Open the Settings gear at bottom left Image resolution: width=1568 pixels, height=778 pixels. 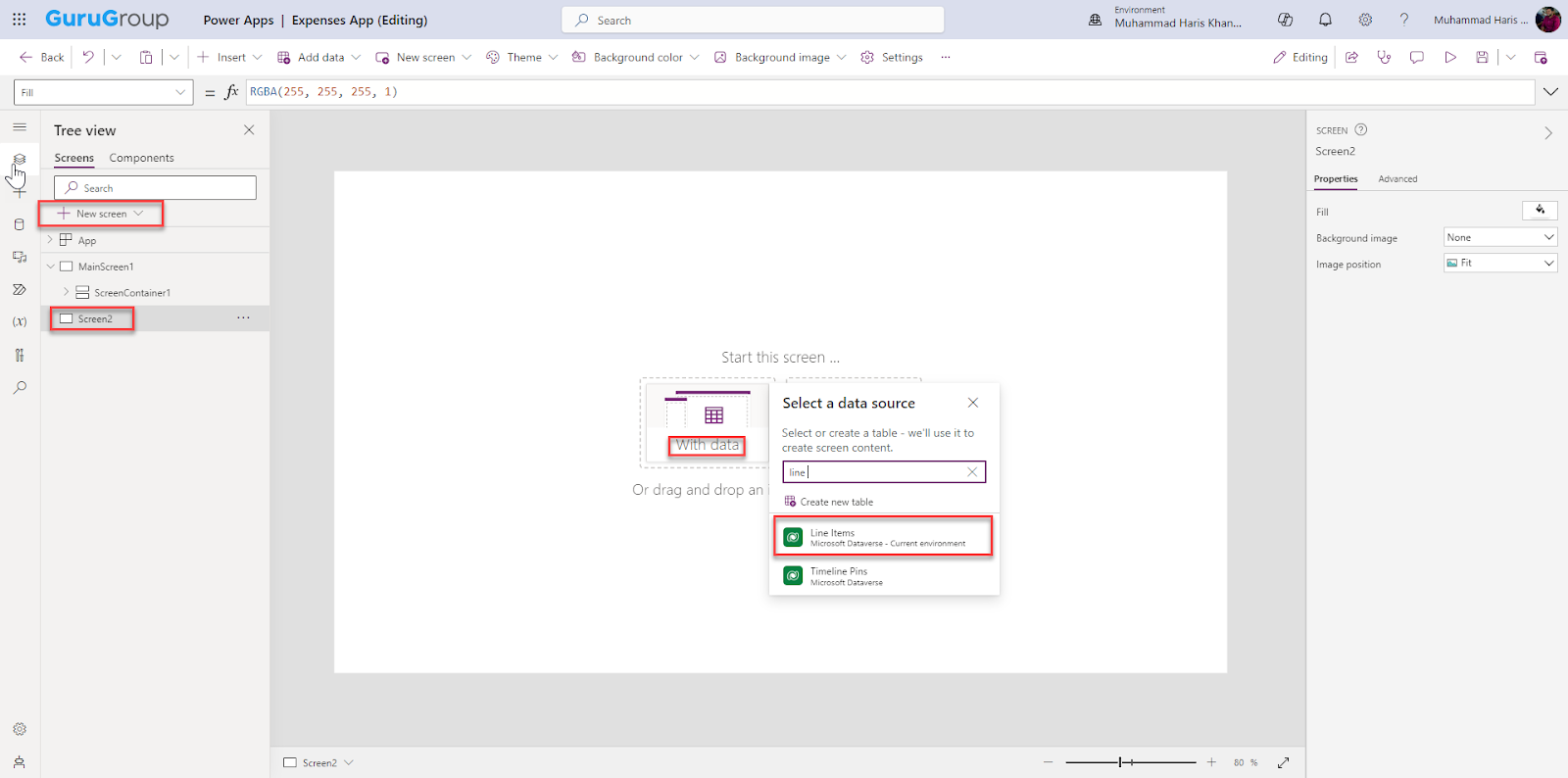pyautogui.click(x=20, y=729)
